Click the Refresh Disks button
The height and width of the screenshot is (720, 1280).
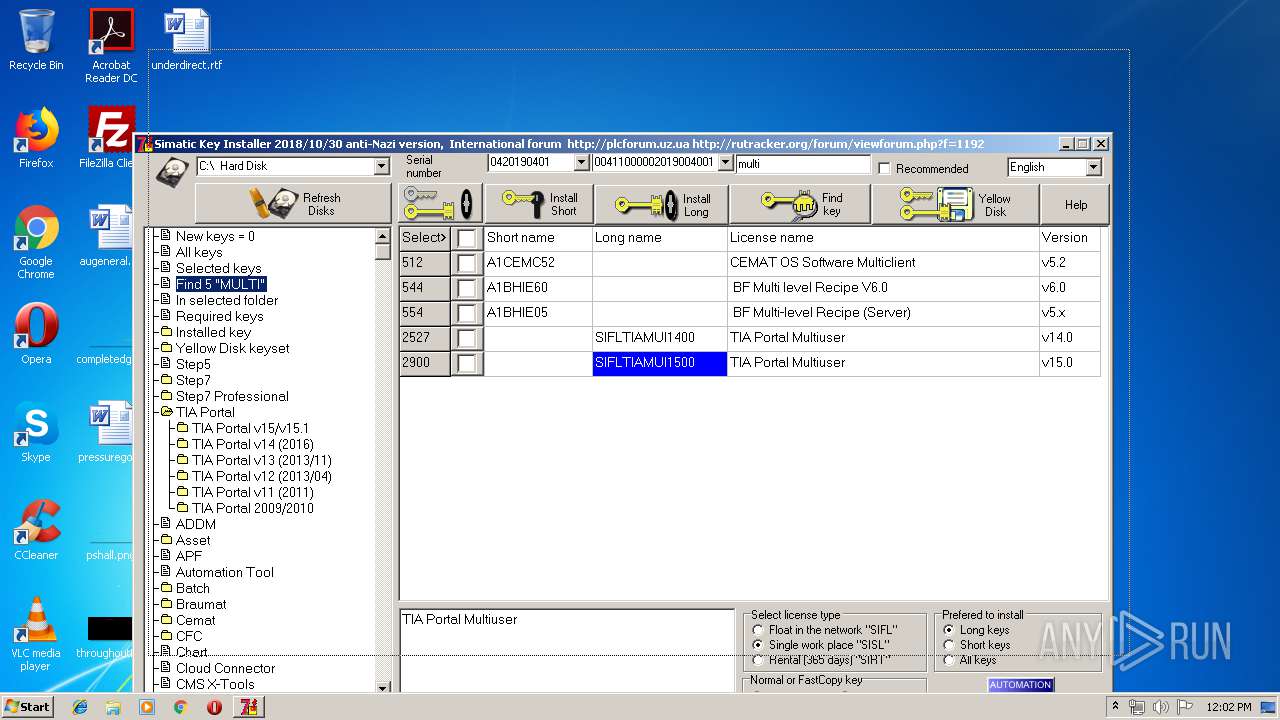pyautogui.click(x=293, y=204)
